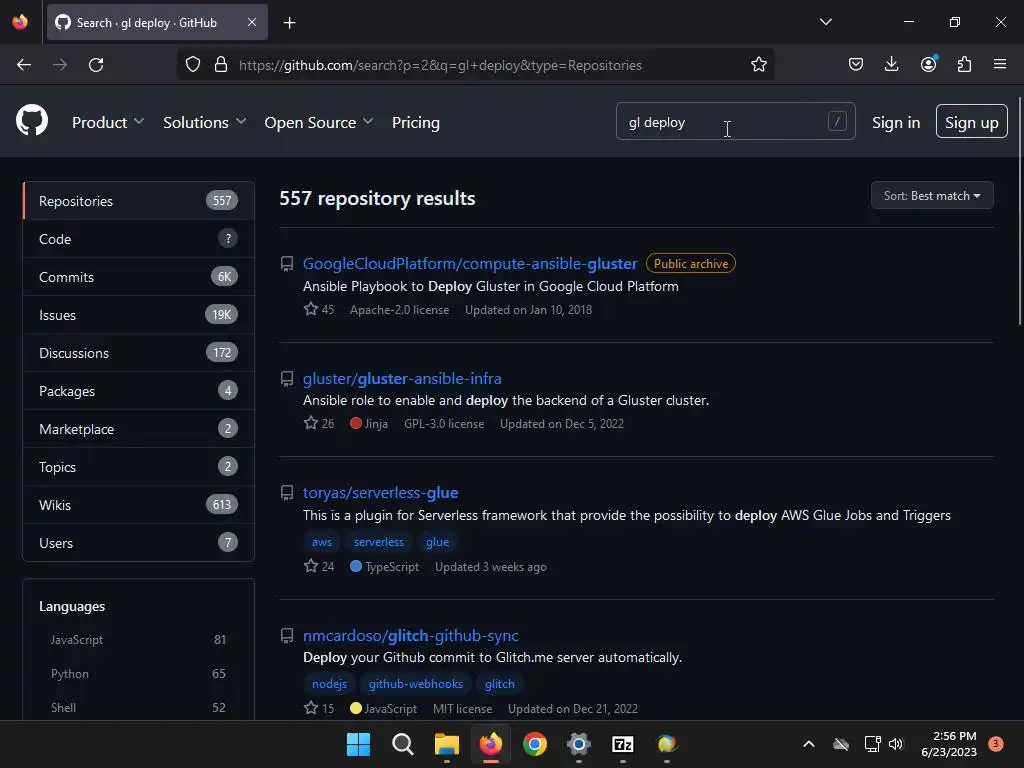1024x768 pixels.
Task: Bookmark this page with the star icon
Action: 758,65
